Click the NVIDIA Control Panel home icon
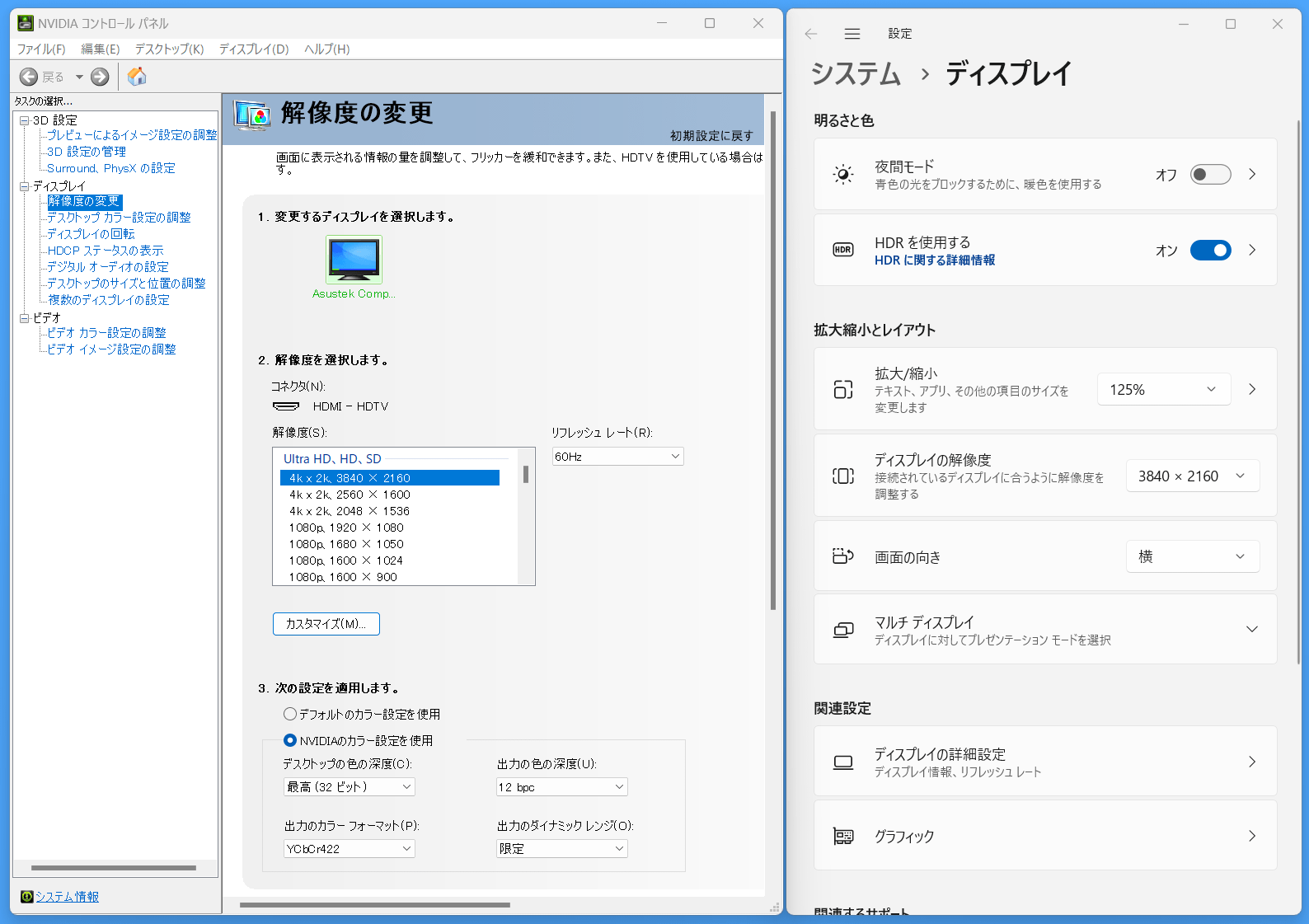Viewport: 1309px width, 924px height. point(137,77)
